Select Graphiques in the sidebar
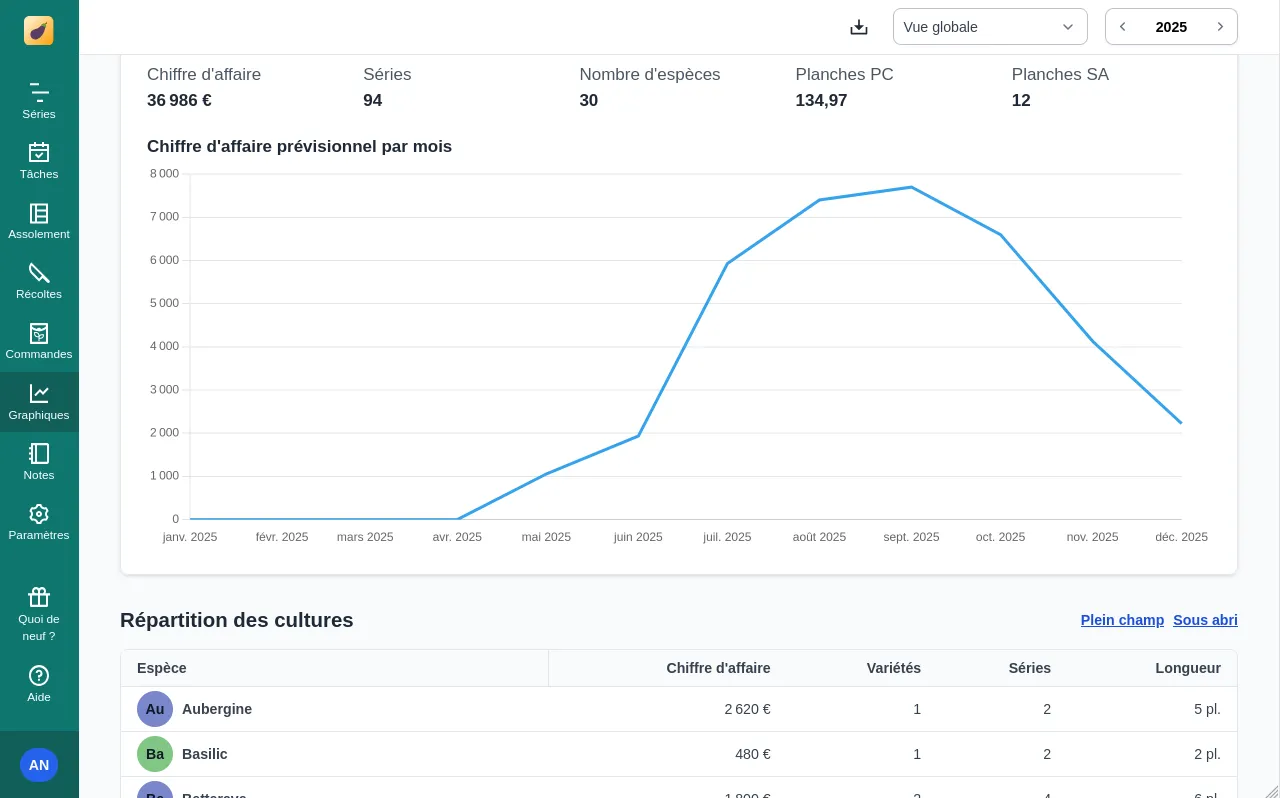This screenshot has height=798, width=1280. click(39, 402)
